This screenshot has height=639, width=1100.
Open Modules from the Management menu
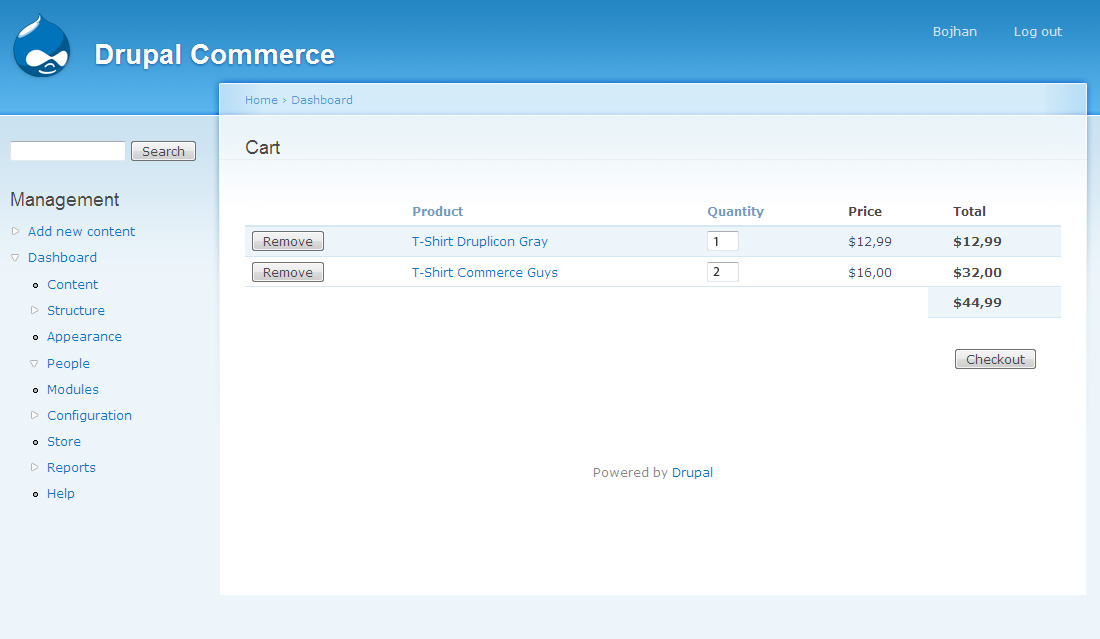pyautogui.click(x=72, y=389)
